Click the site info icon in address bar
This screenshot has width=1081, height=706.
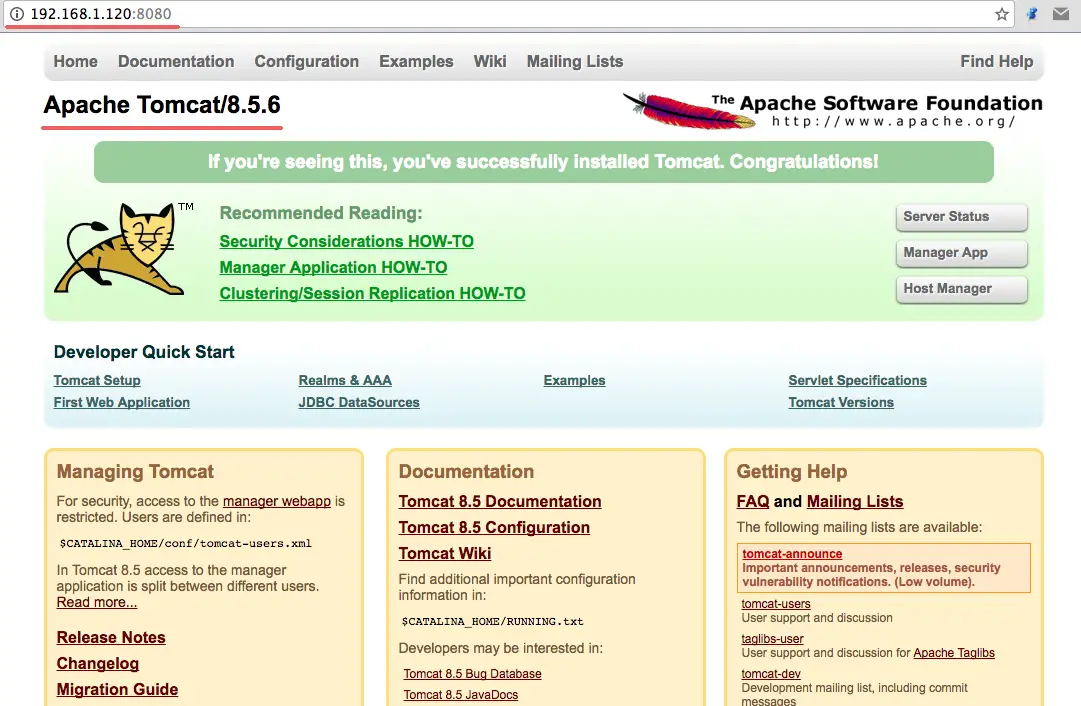17,14
